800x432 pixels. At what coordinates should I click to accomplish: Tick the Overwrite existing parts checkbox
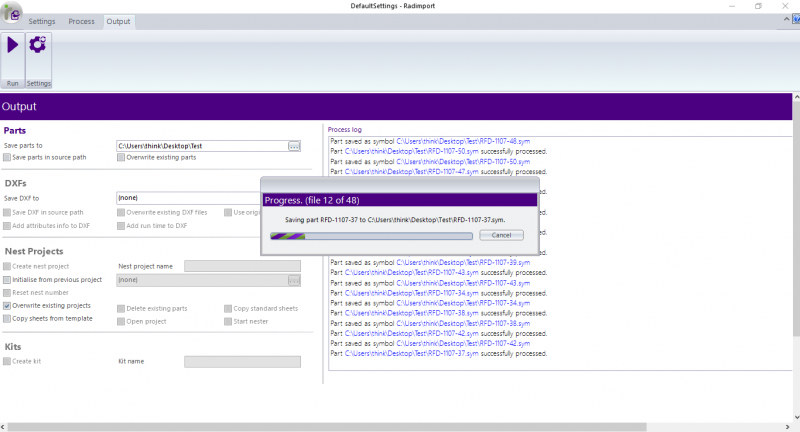(121, 157)
